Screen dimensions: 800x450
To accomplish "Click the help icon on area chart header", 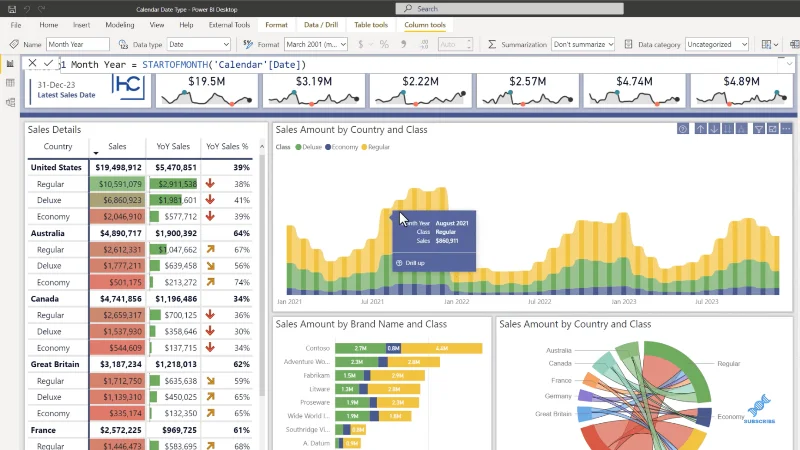I will (x=683, y=129).
